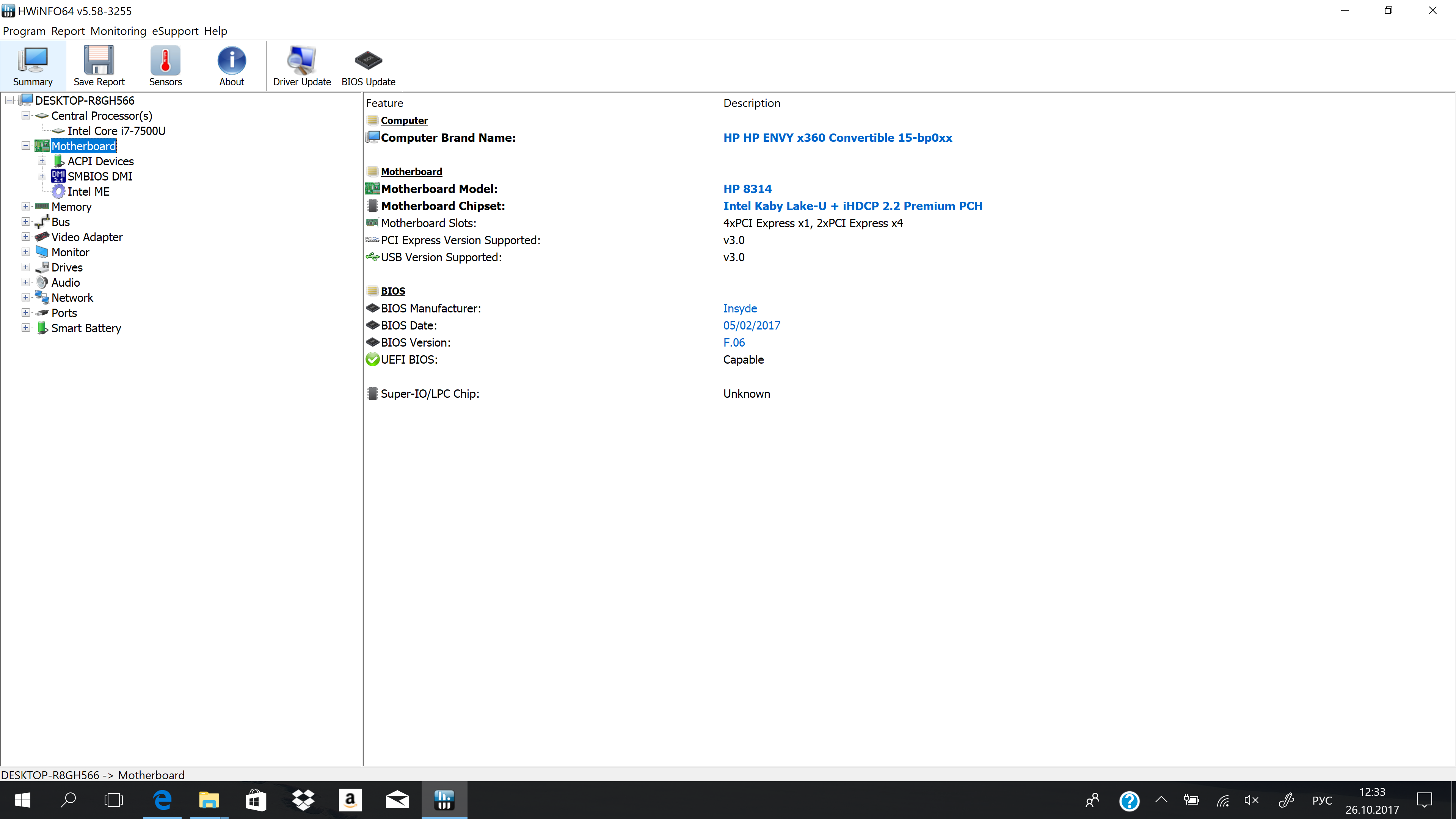Viewport: 1456px width, 819px height.
Task: Open Amazon app from taskbar
Action: (x=350, y=800)
